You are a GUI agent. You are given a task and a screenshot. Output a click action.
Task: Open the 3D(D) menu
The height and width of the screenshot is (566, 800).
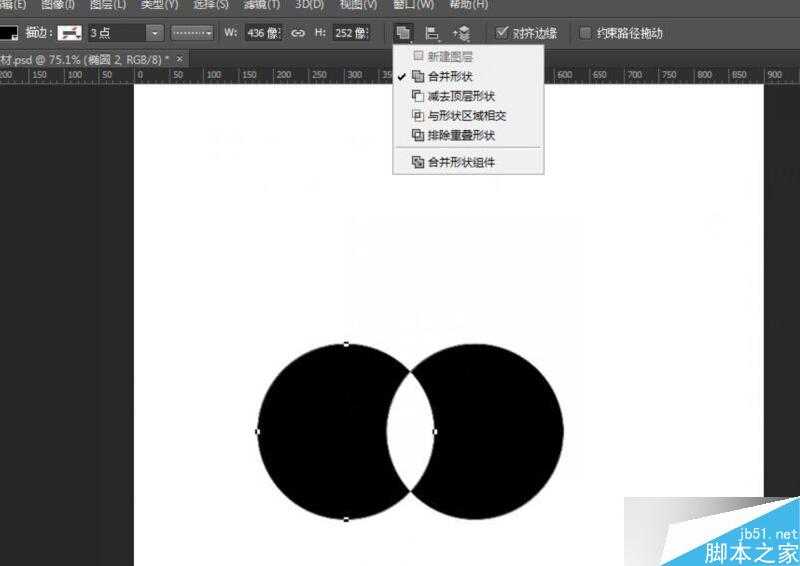coord(309,5)
